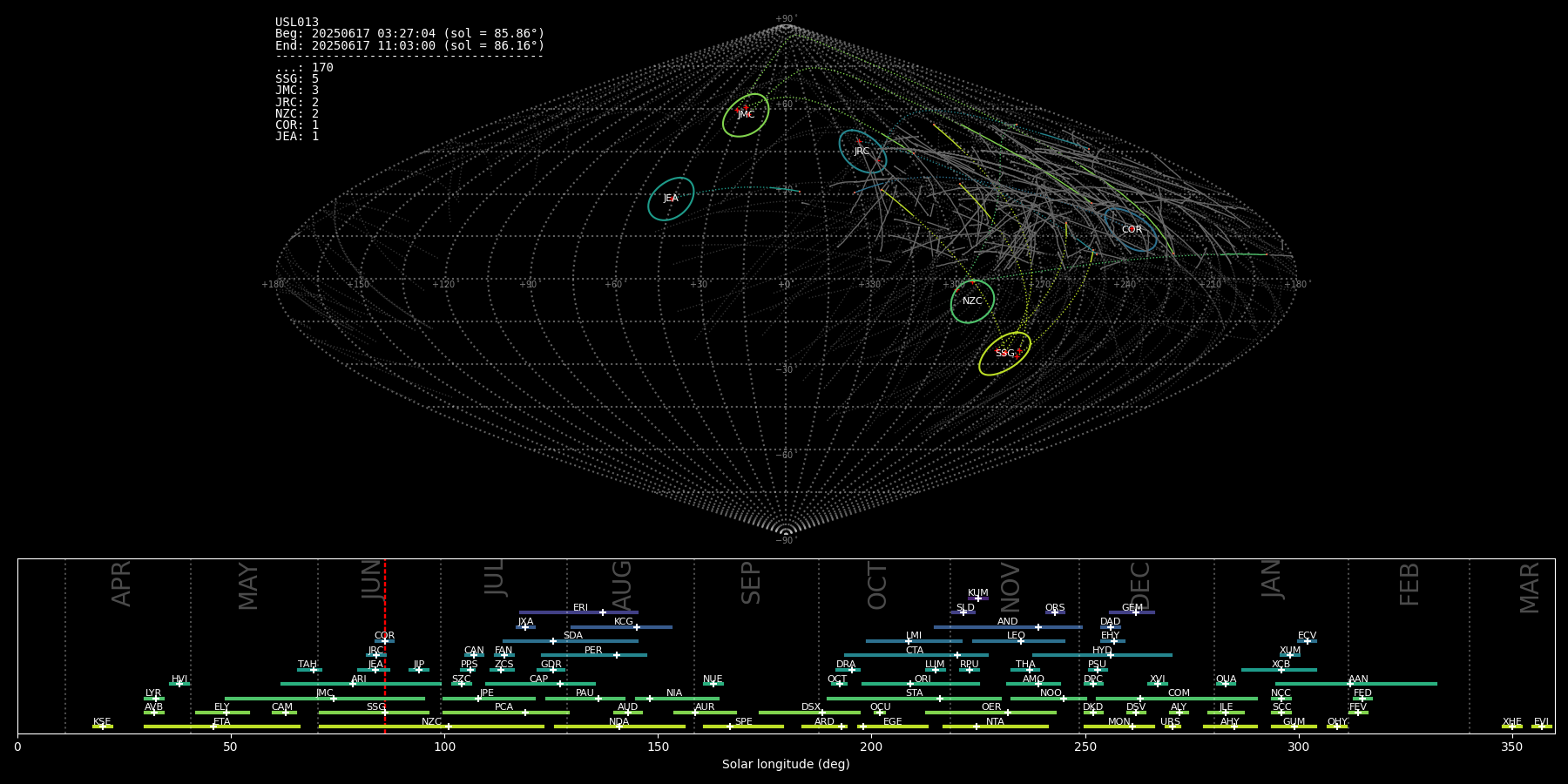The height and width of the screenshot is (784, 1568).
Task: Click the +330° longitude label on the map
Action: pos(869,285)
